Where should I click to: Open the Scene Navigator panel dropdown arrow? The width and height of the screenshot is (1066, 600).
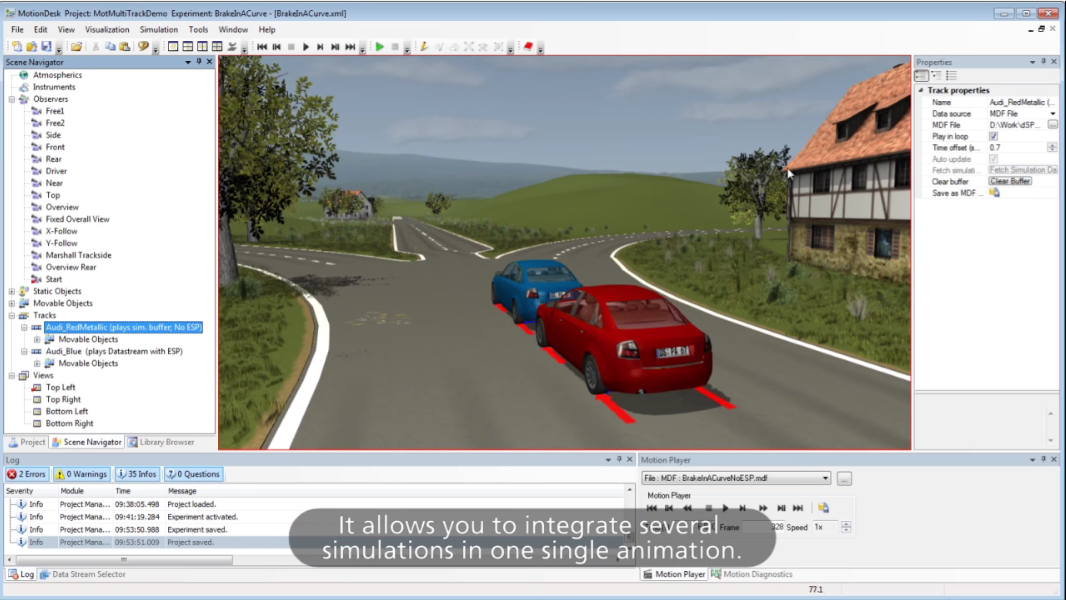click(x=188, y=62)
